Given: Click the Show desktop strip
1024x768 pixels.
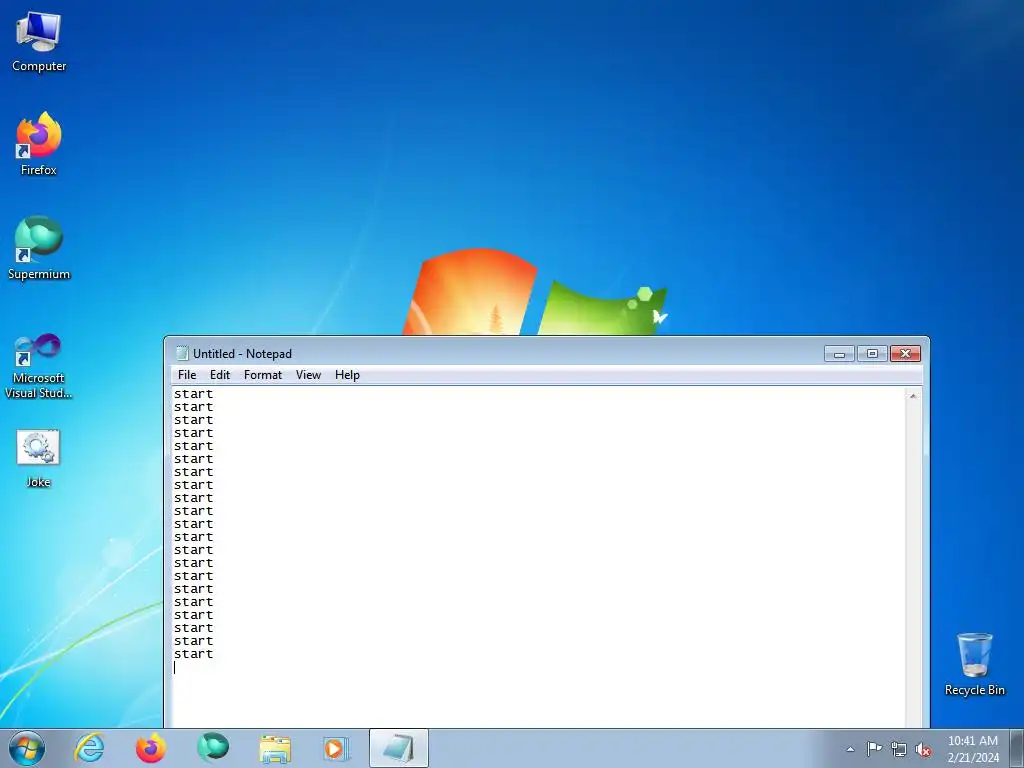Looking at the screenshot, I should [1017, 748].
